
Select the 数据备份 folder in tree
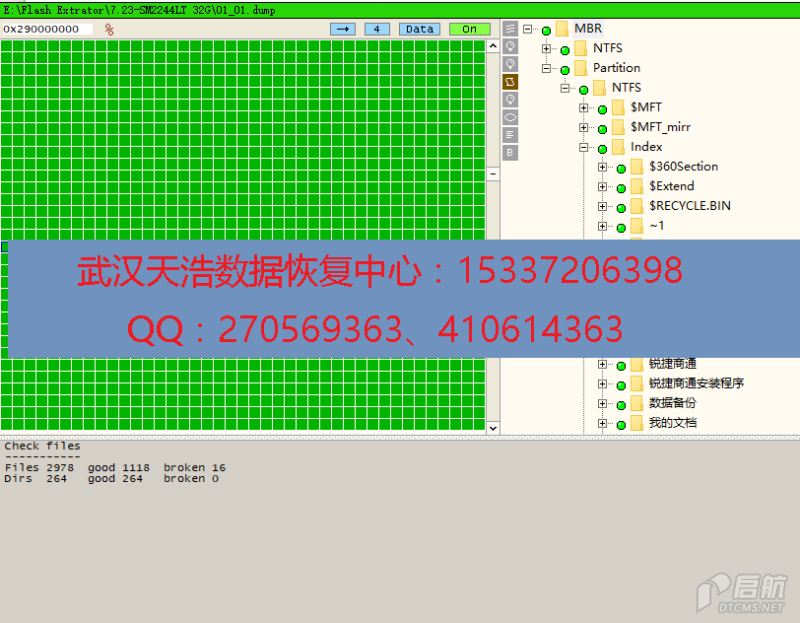[672, 403]
